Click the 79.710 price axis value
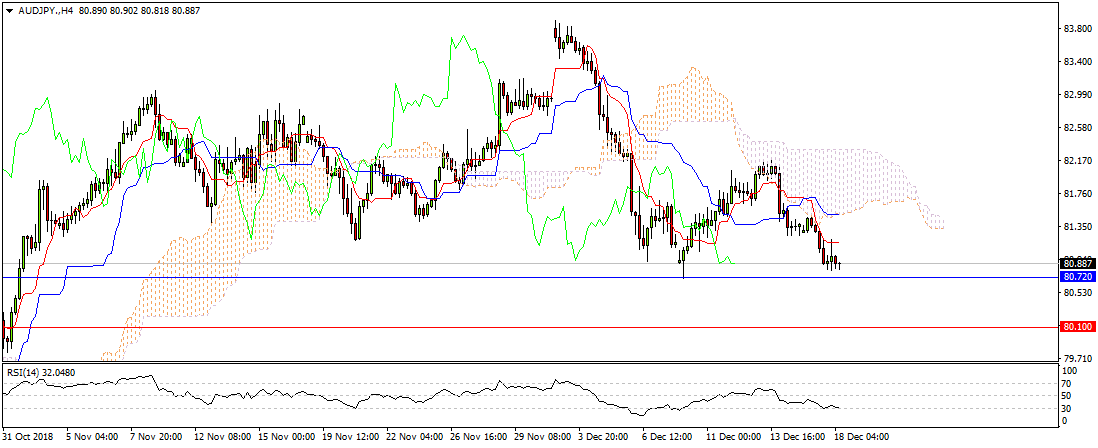1098x448 pixels. pyautogui.click(x=1077, y=358)
